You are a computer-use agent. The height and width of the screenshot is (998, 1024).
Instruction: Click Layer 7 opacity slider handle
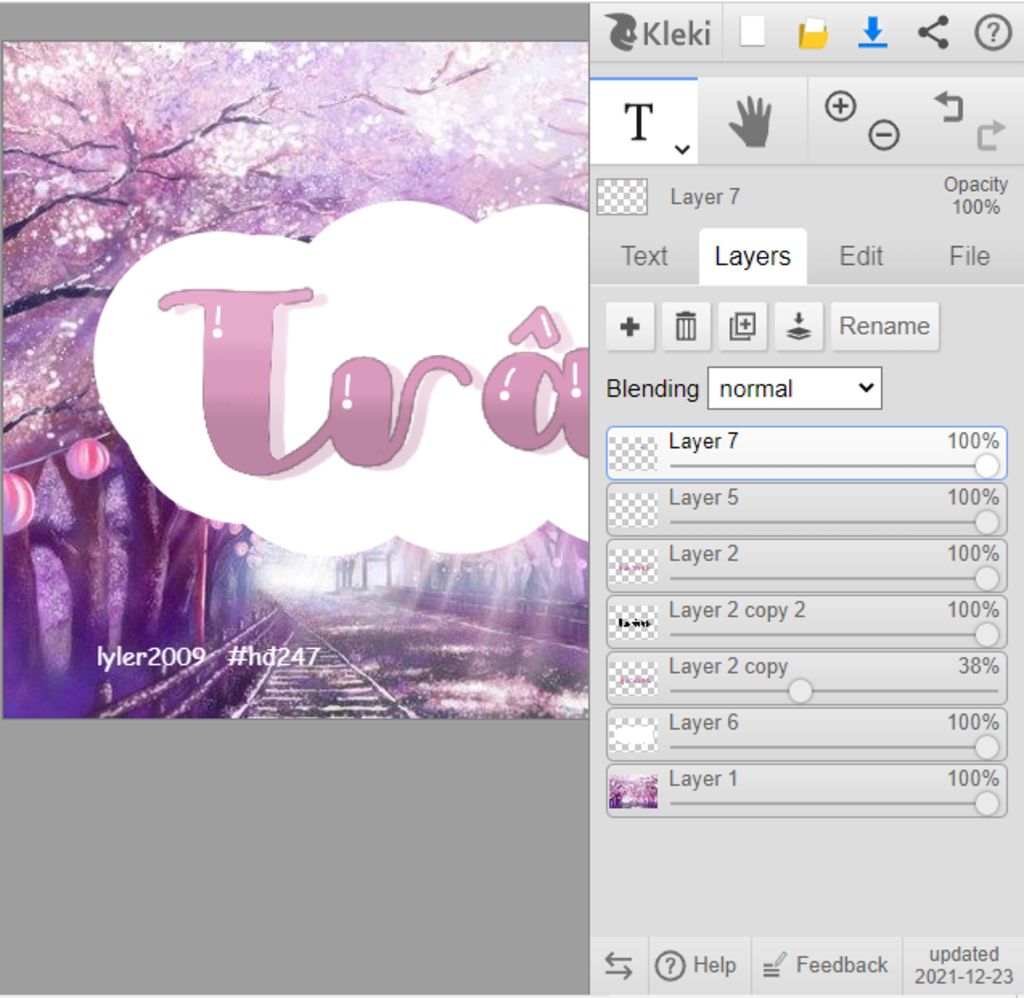(986, 466)
